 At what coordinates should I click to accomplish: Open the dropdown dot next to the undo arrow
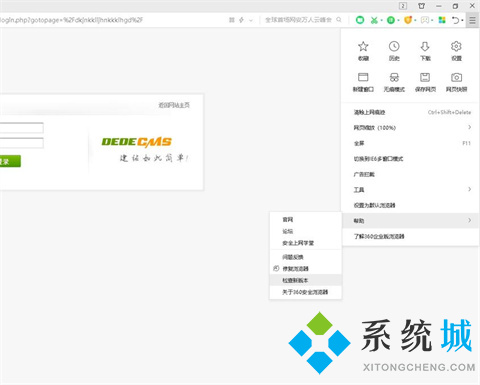[x=463, y=20]
